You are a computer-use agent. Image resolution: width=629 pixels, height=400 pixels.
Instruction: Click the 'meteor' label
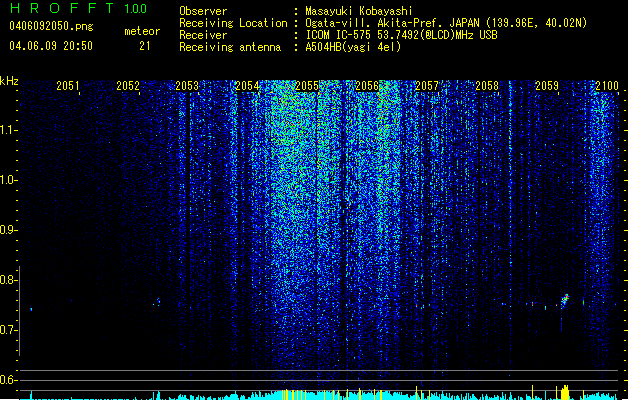[142, 31]
